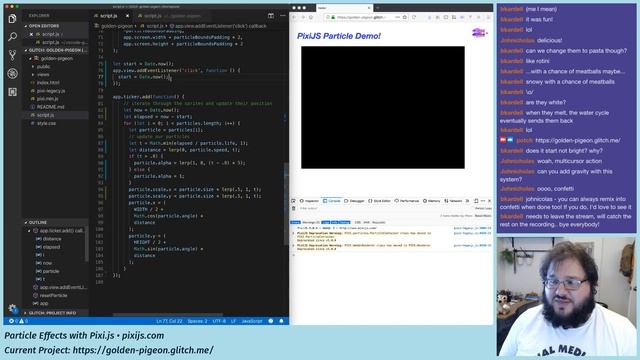Screen dimensions: 640x360
Task: Open pixi-legacy.js in the Explorer
Action: tap(51, 91)
